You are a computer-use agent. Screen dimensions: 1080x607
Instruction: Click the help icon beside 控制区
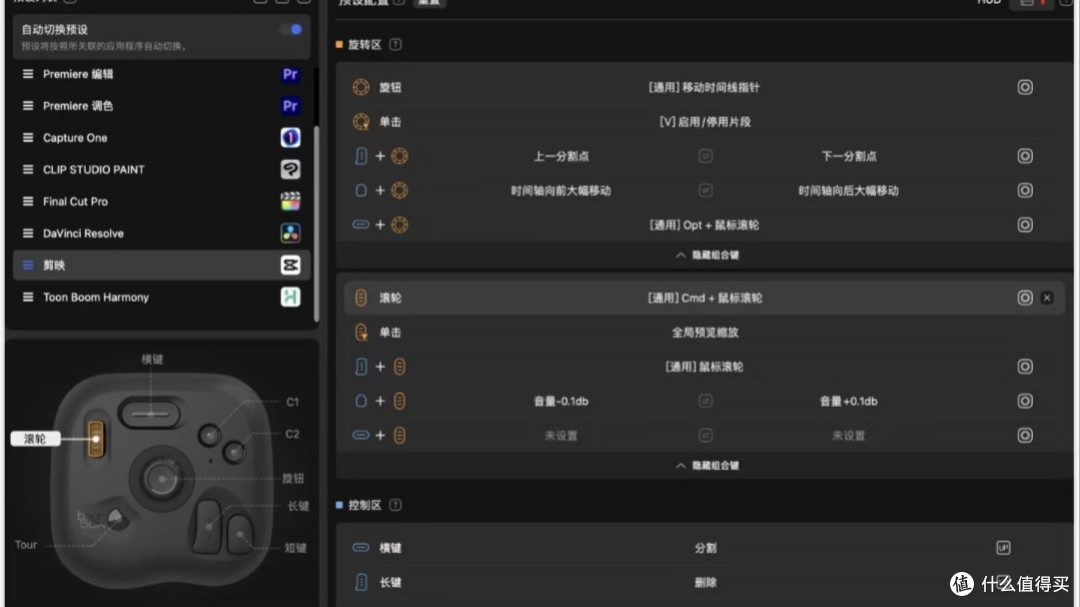[x=395, y=505]
